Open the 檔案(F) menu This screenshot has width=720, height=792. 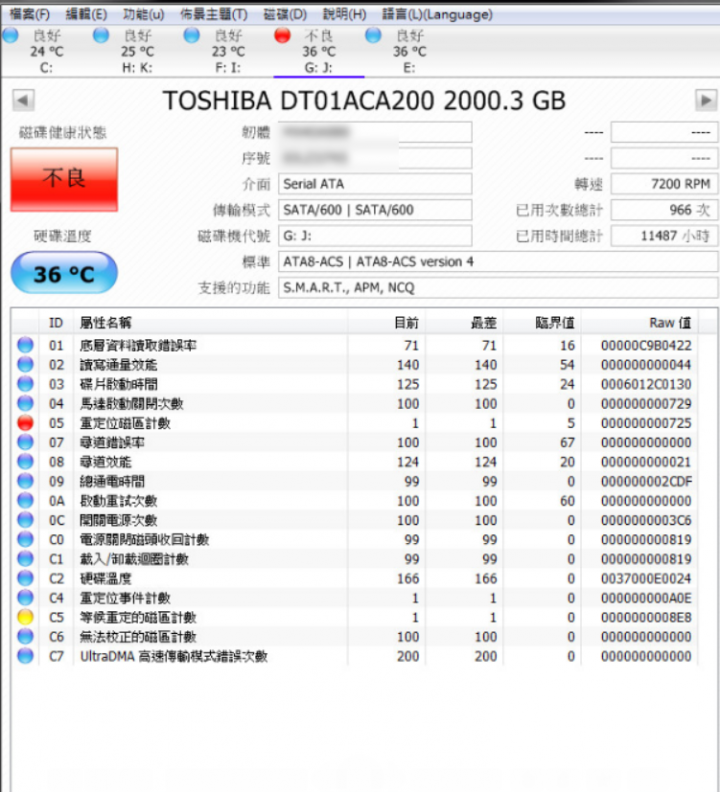(x=30, y=14)
